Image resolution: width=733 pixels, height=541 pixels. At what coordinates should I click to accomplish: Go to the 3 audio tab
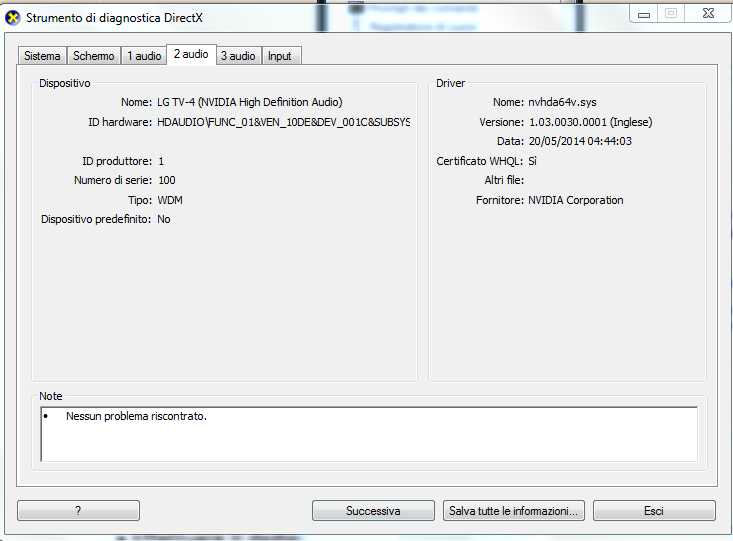[x=238, y=56]
